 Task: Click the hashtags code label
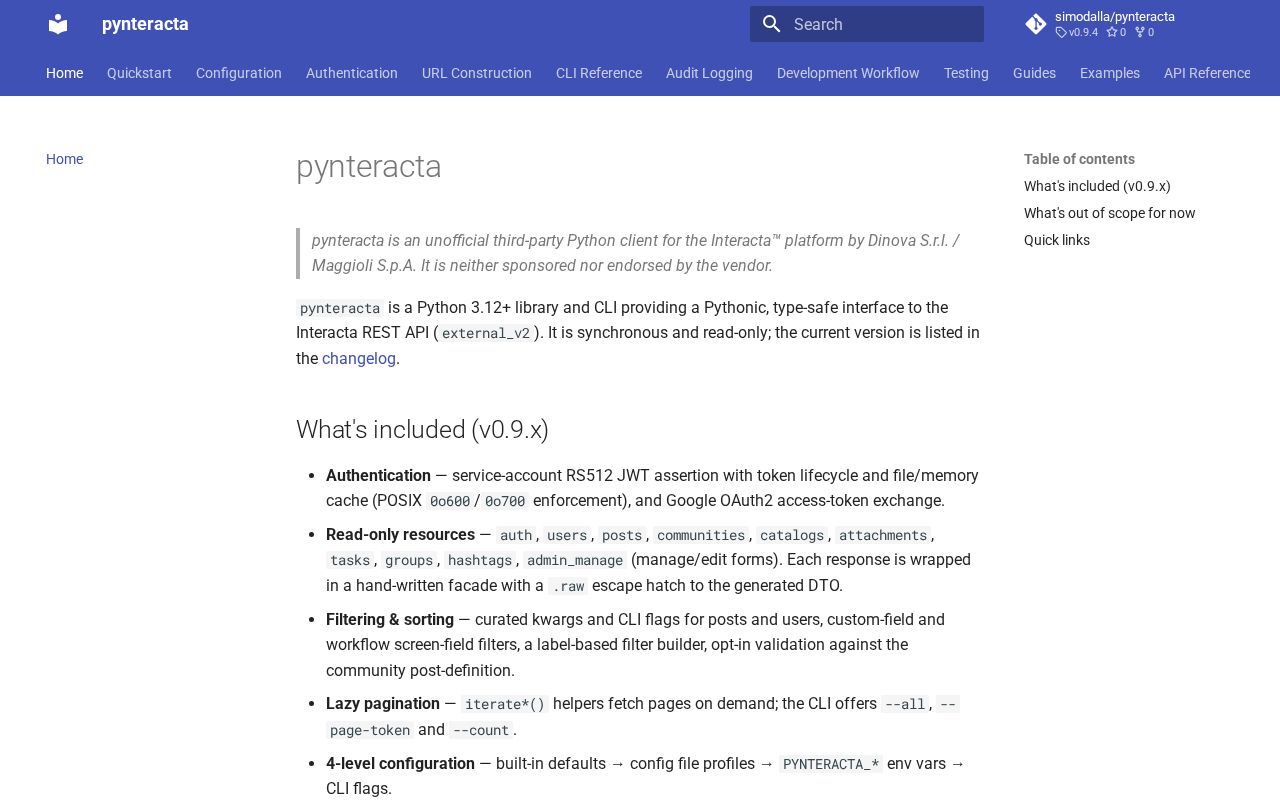(480, 560)
